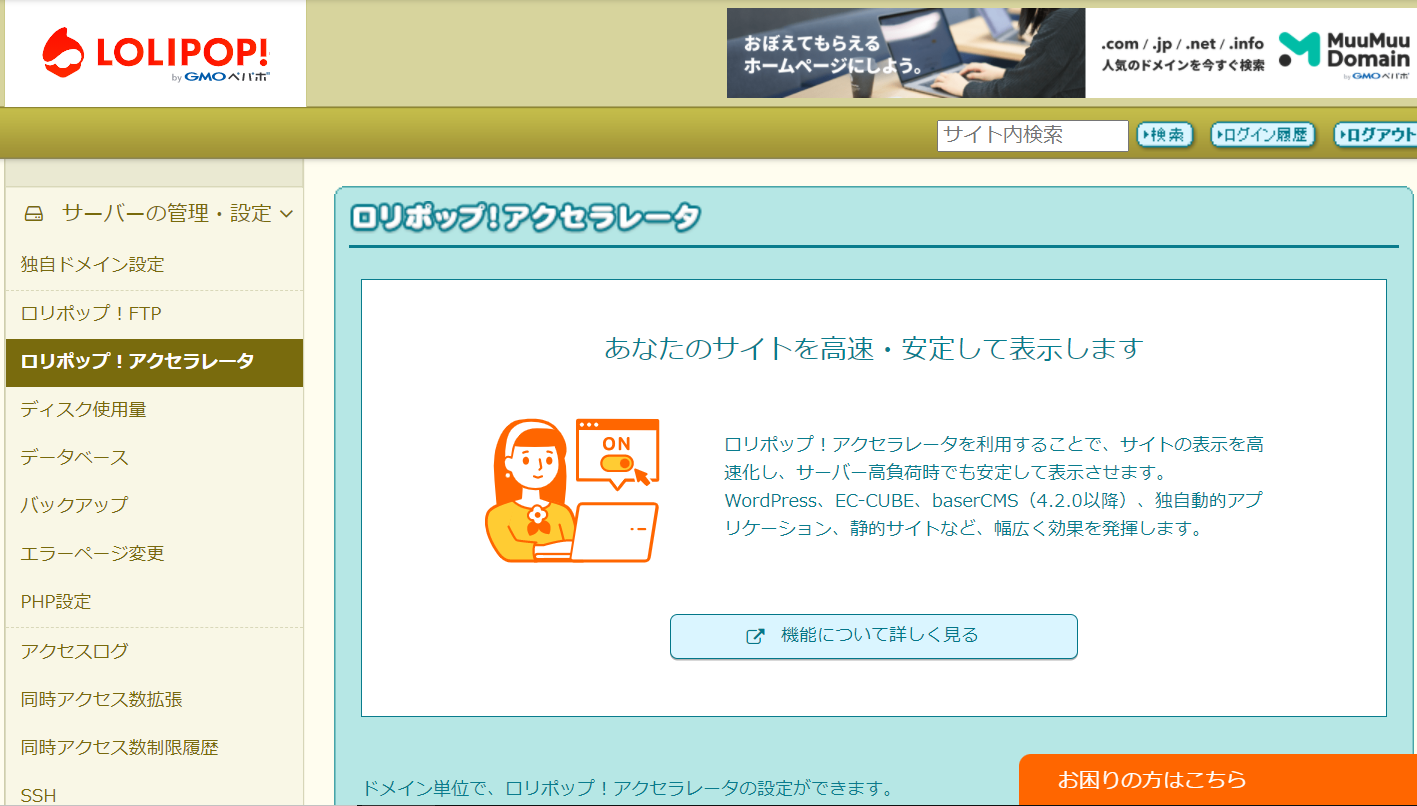Click the LOLIPOP! logo
Viewport: 1417px width, 806px height.
tap(155, 54)
